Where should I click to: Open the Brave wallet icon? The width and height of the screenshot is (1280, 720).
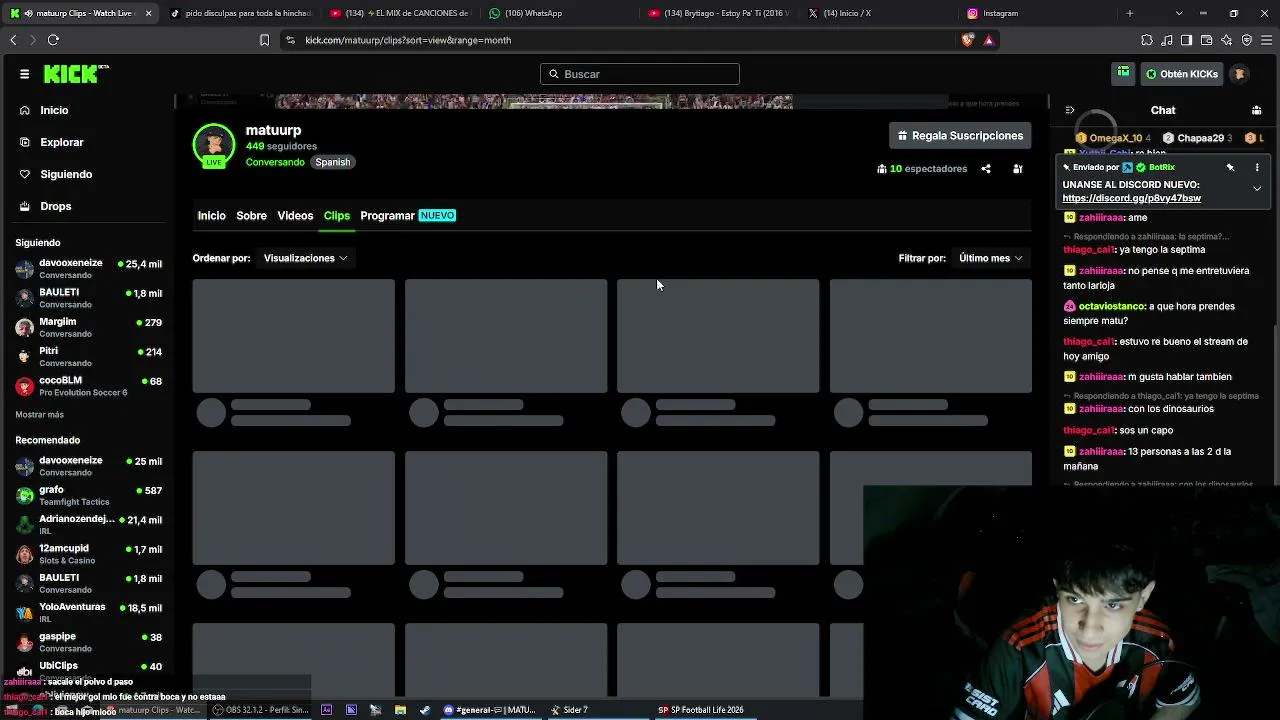click(1206, 40)
